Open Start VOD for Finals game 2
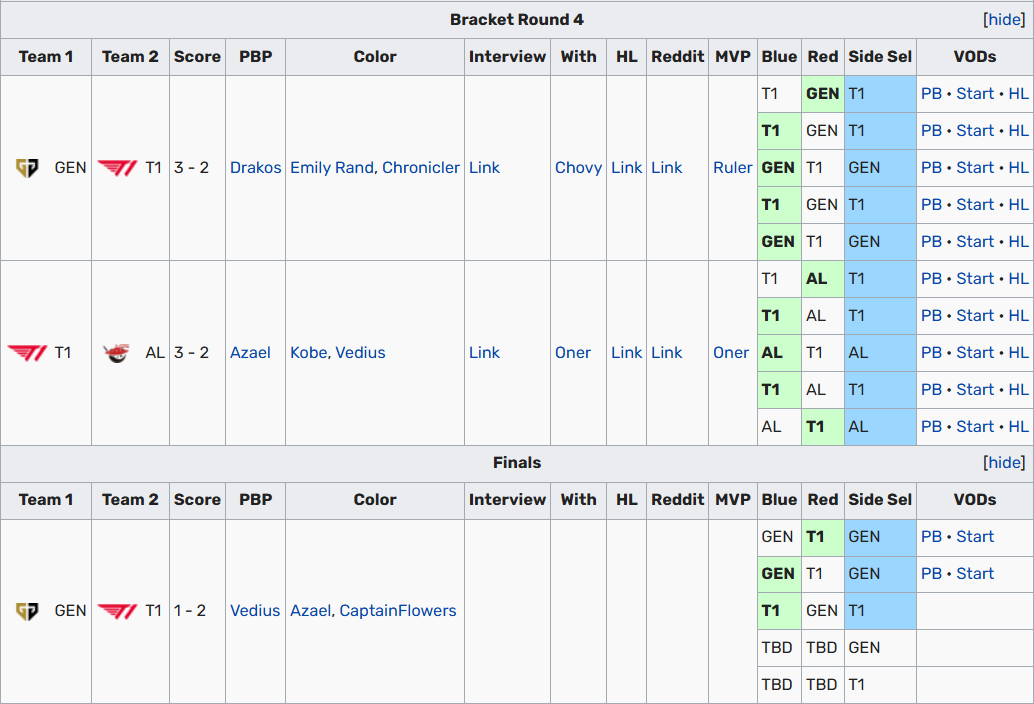The image size is (1034, 704). click(x=975, y=574)
